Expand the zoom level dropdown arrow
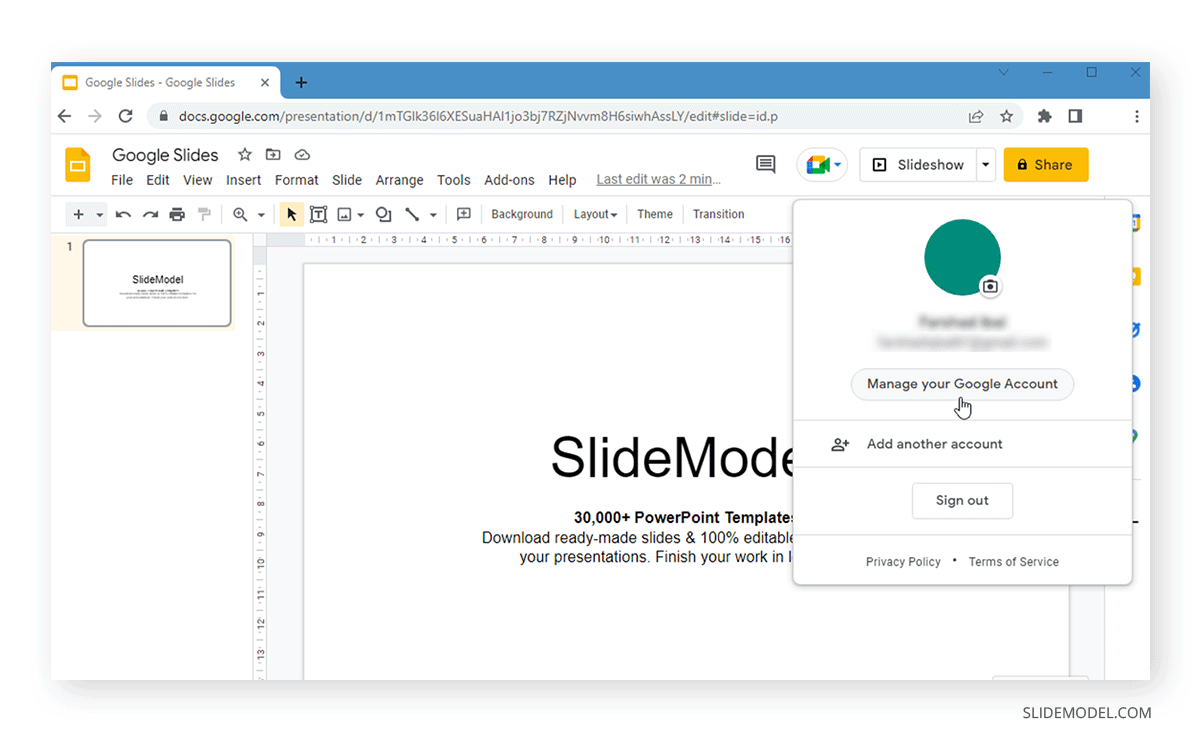This screenshot has height=743, width=1200. 261,215
